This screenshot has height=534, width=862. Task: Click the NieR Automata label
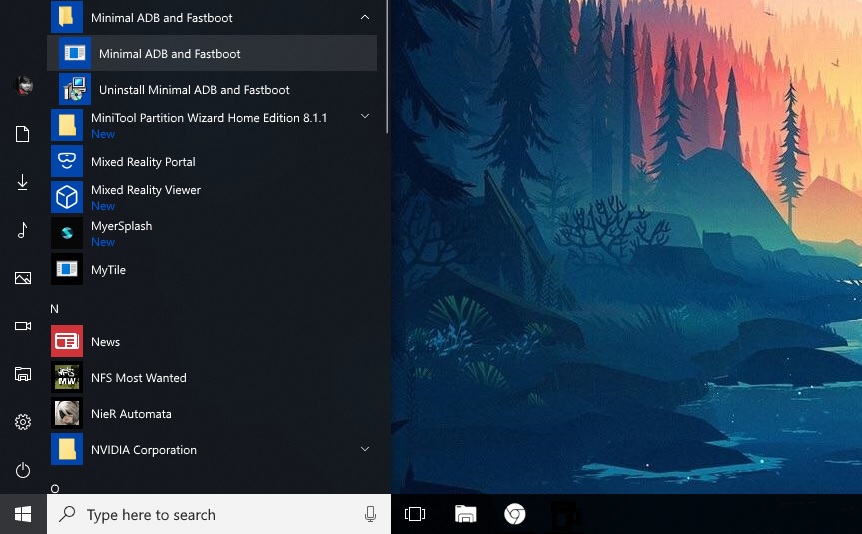(131, 414)
